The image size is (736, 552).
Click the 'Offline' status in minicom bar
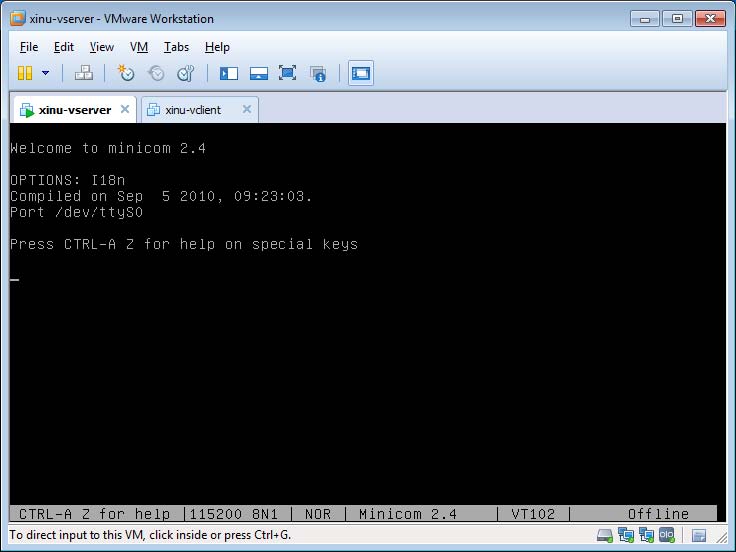point(658,514)
